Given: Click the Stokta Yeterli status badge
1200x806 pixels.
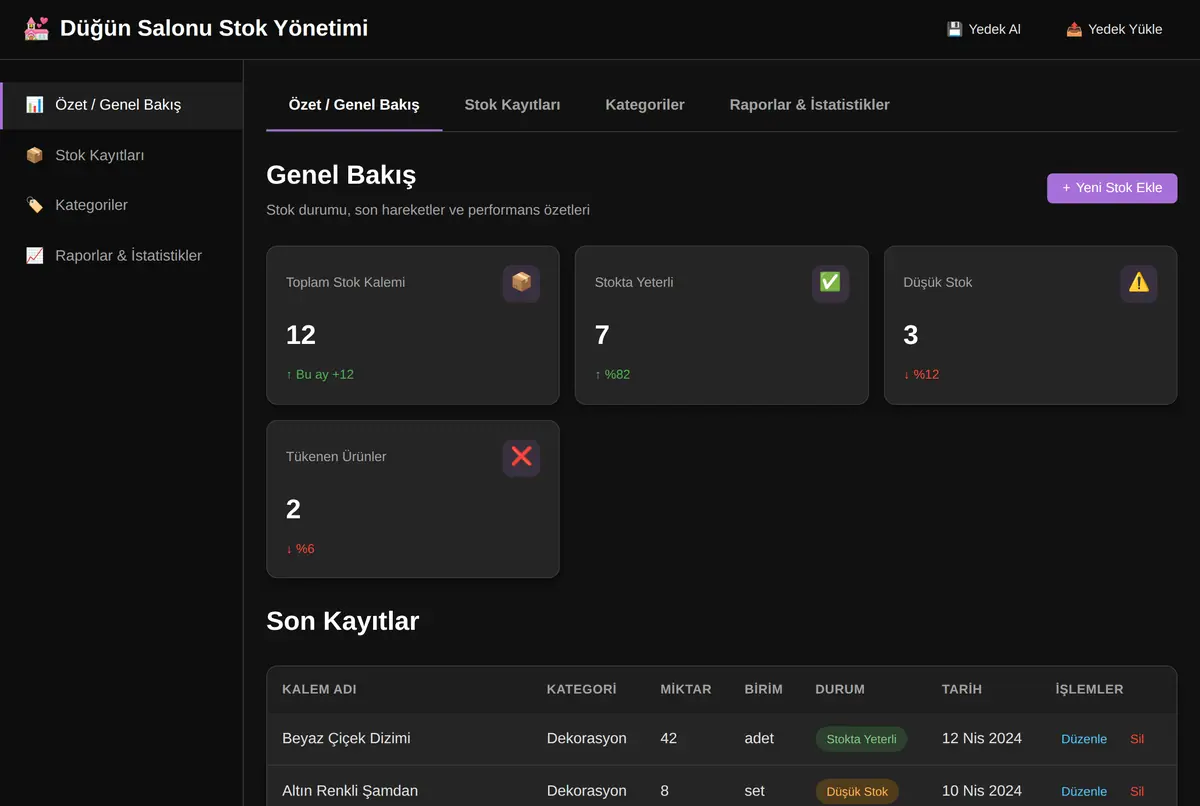Looking at the screenshot, I should coord(861,739).
